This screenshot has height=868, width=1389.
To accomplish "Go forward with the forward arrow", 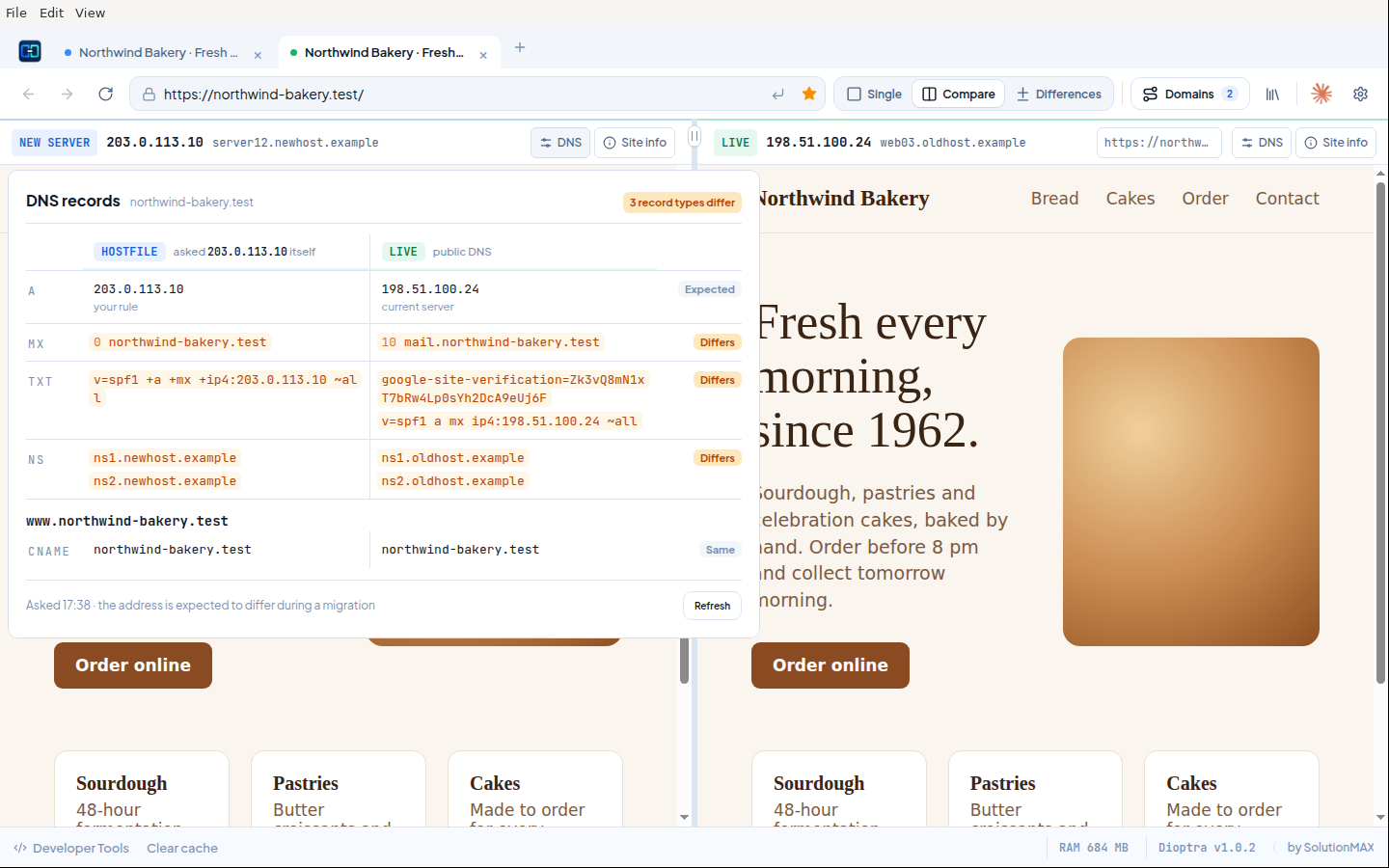I will tap(67, 94).
